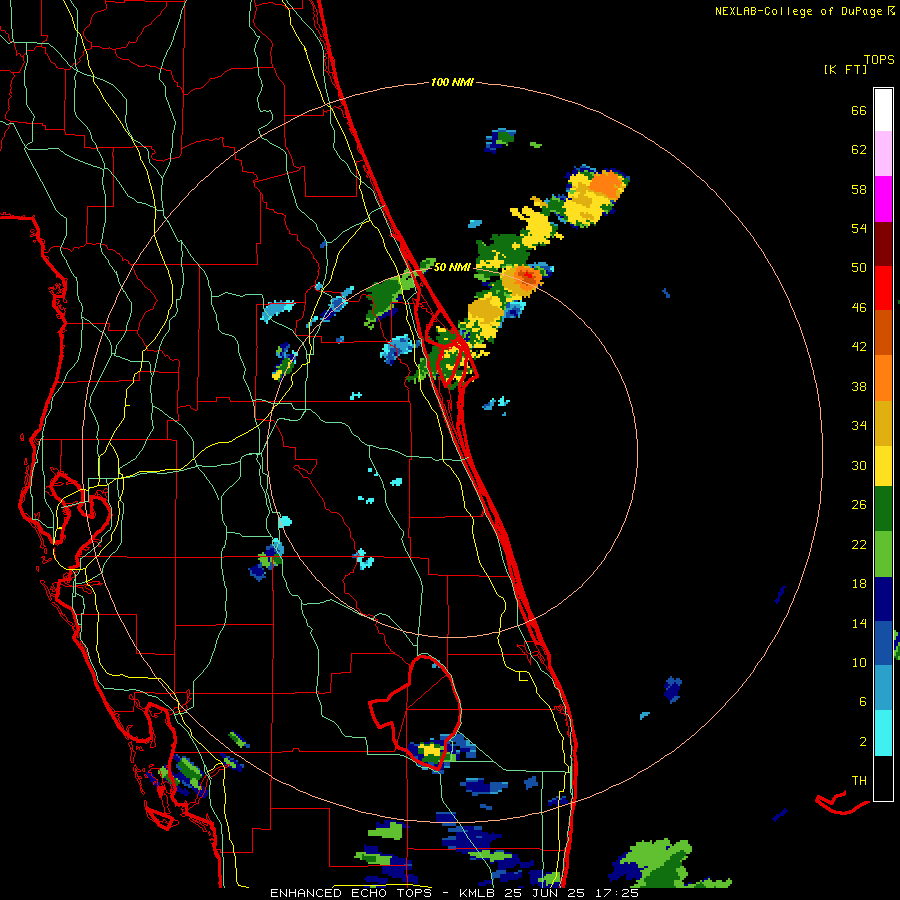Click the legend value 38
Viewport: 900px width, 900px height.
(x=859, y=386)
